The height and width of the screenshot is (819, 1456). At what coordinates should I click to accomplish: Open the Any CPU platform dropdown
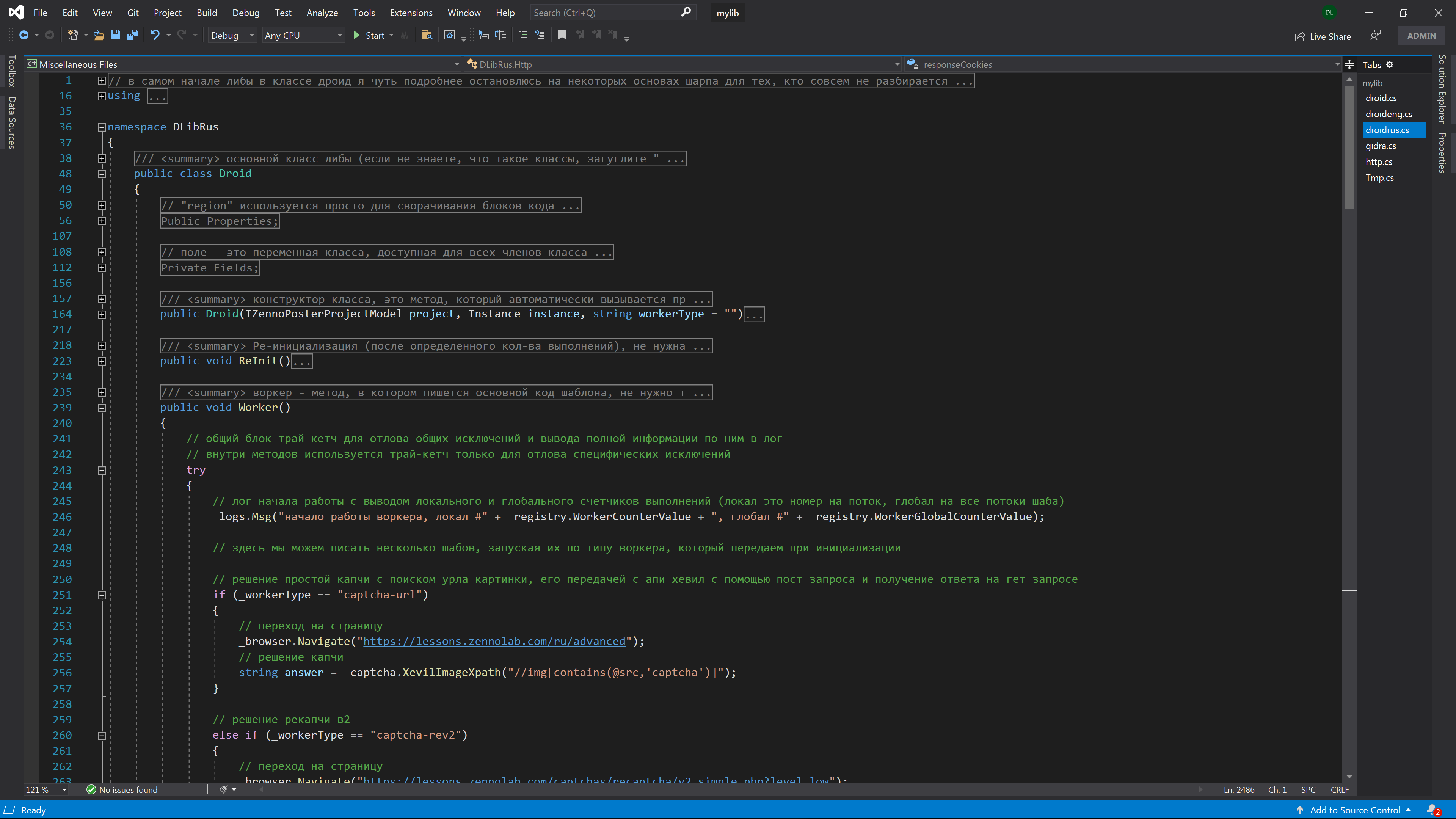(x=303, y=35)
